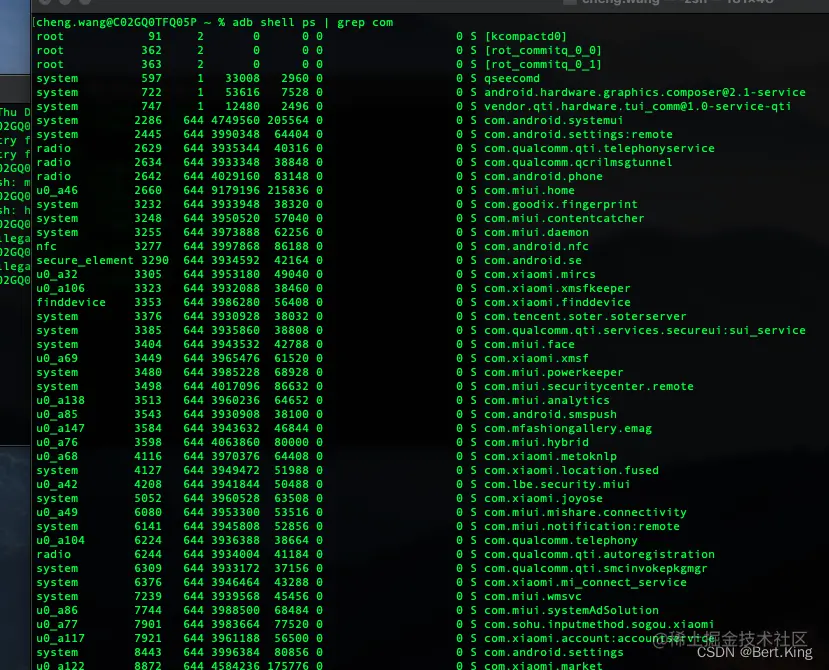
Task: Click the com.xiaomi.xmsf process name on PID 3449 row
Action: [x=536, y=359]
